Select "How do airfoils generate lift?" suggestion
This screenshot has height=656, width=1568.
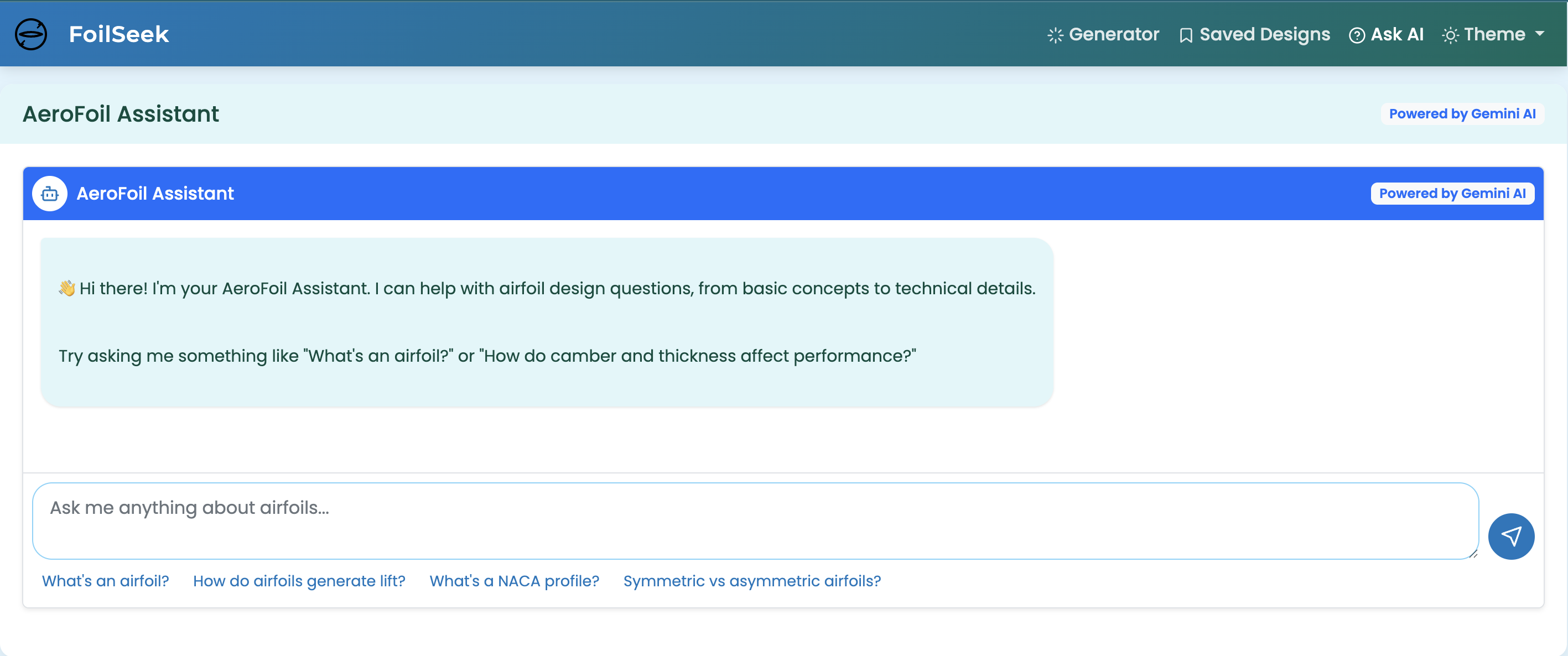[x=299, y=581]
